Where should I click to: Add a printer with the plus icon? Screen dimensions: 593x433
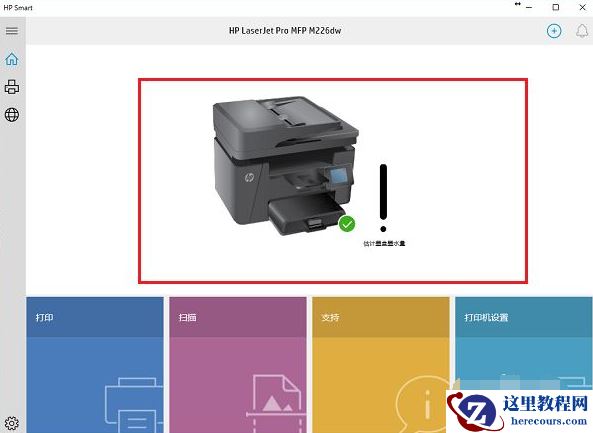(554, 31)
